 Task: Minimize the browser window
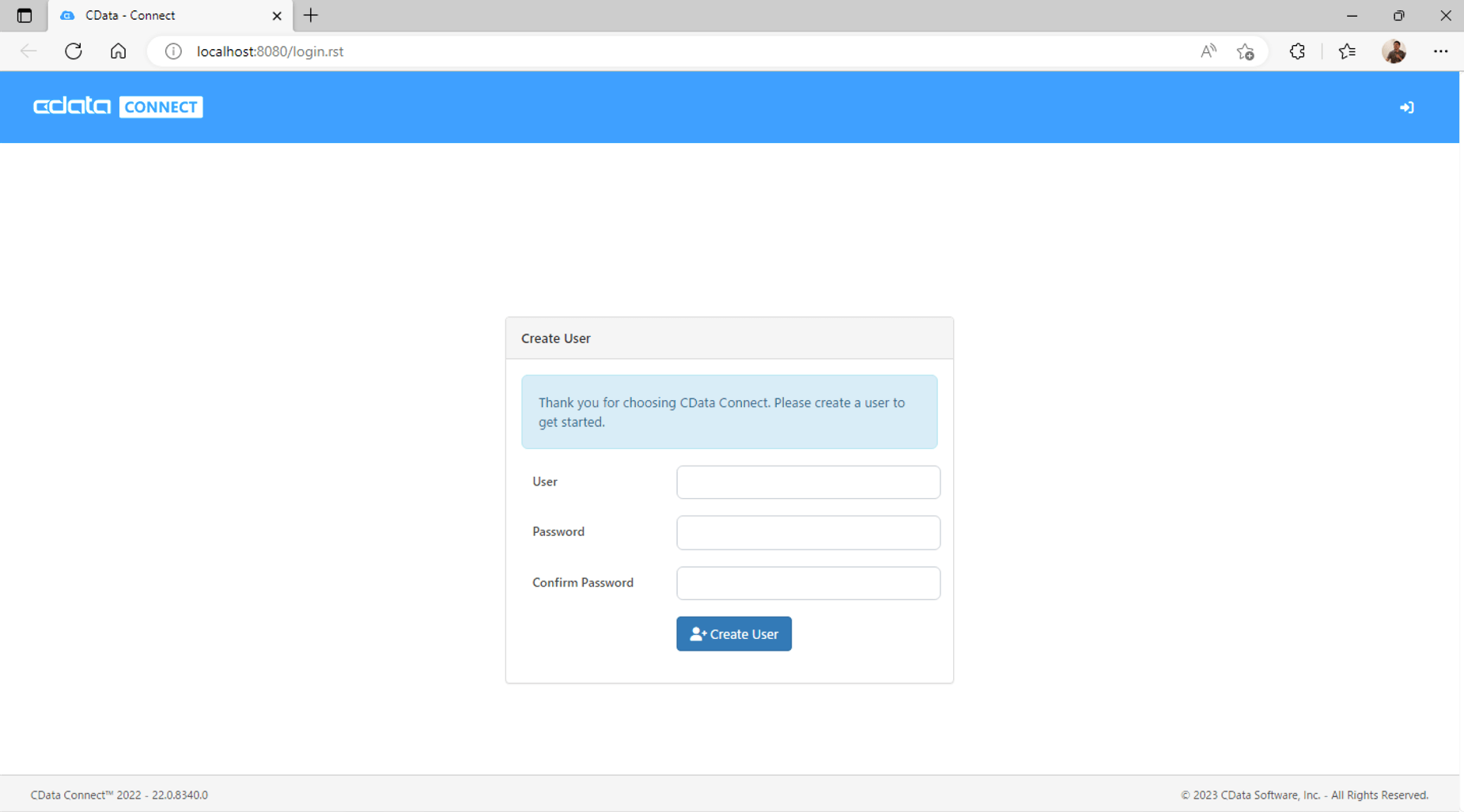(1352, 16)
